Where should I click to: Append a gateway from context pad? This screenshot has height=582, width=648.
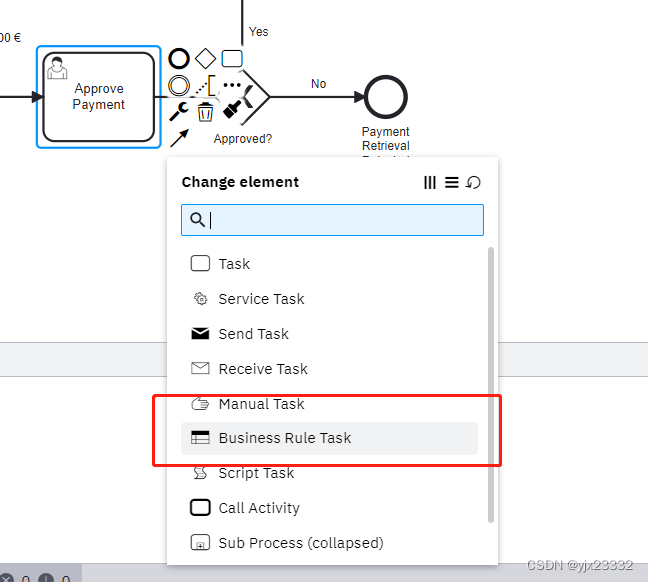click(206, 59)
